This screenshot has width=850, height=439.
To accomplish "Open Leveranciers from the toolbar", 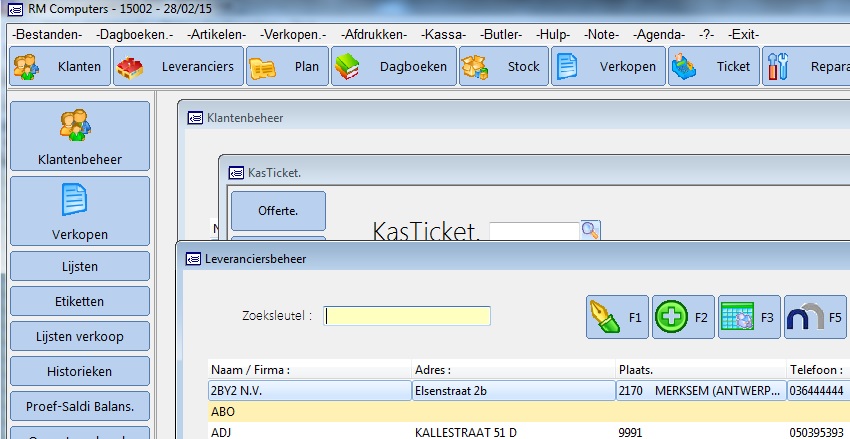I will click(176, 67).
